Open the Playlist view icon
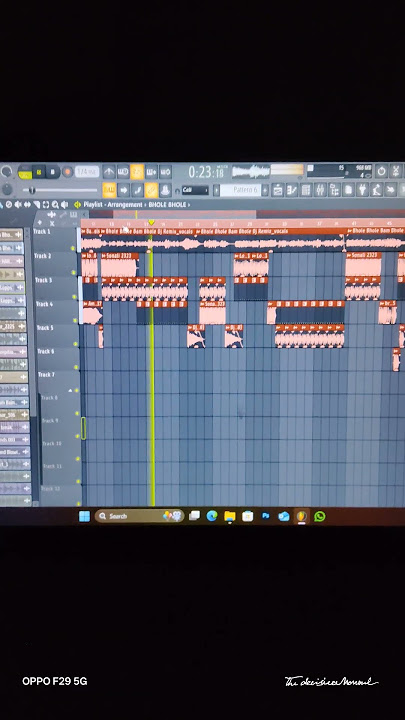 coord(277,190)
